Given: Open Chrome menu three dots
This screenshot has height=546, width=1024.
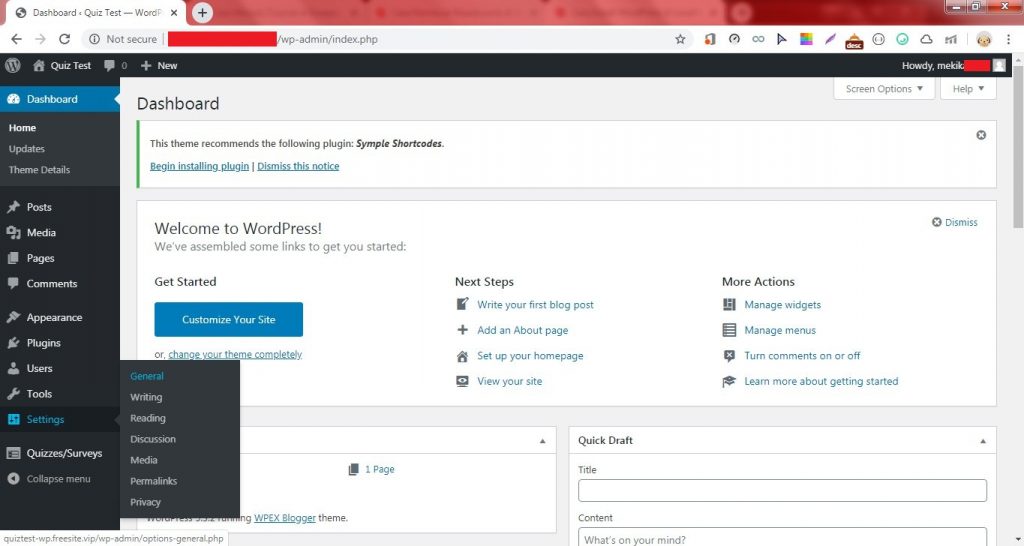Looking at the screenshot, I should pyautogui.click(x=1009, y=39).
